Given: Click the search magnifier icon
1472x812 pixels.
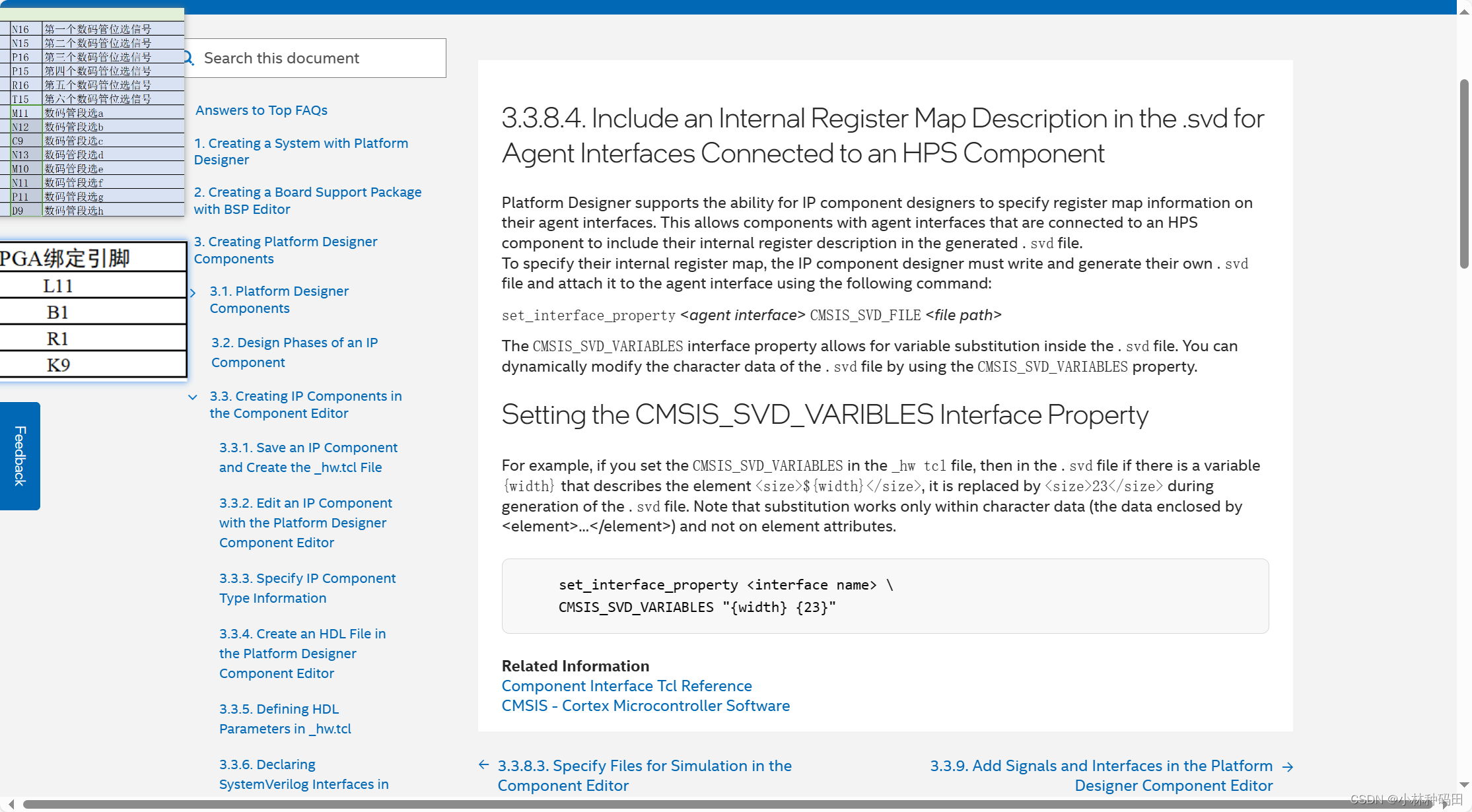Looking at the screenshot, I should point(190,58).
